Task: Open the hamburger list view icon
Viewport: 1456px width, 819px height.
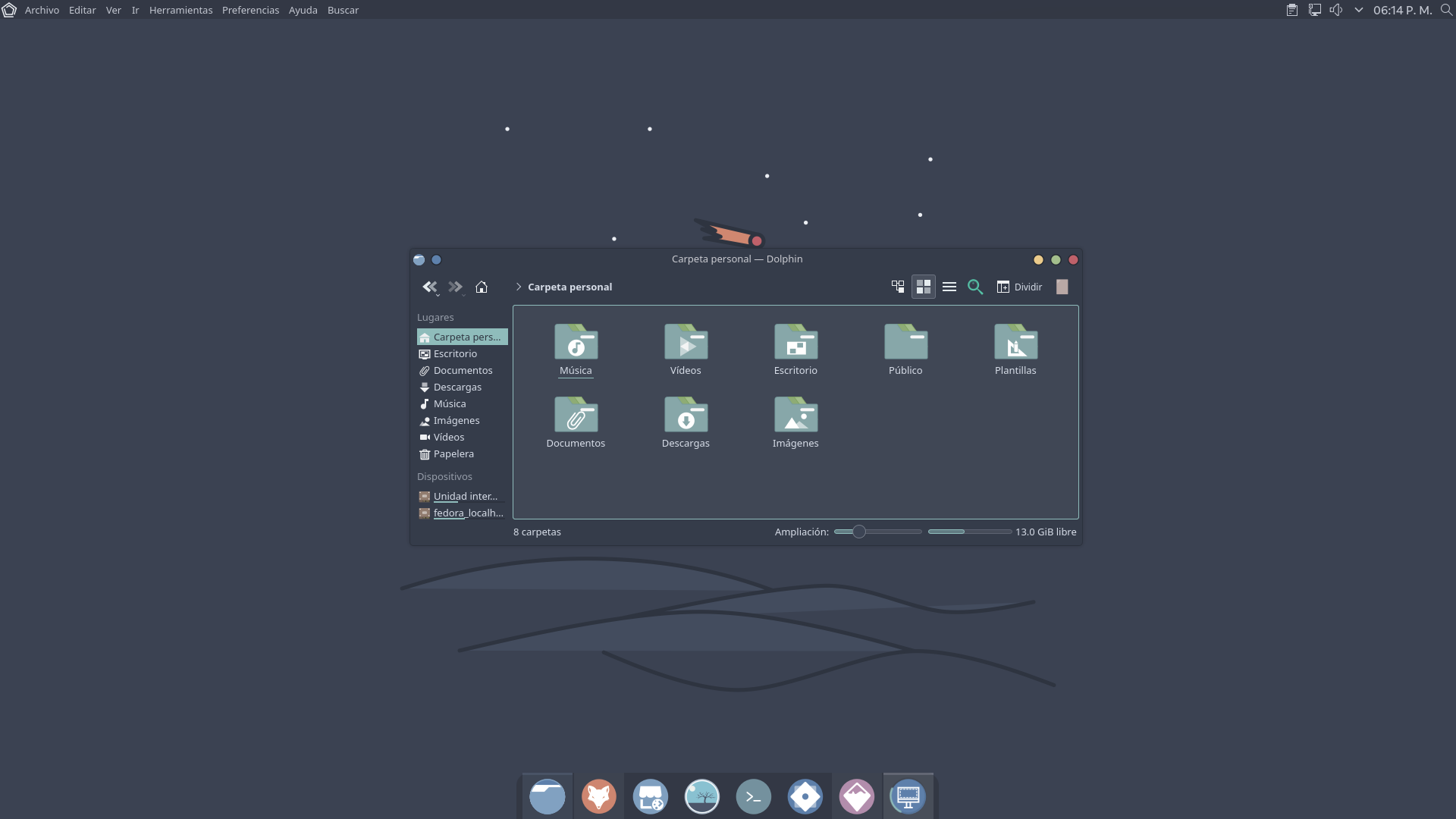Action: point(949,287)
